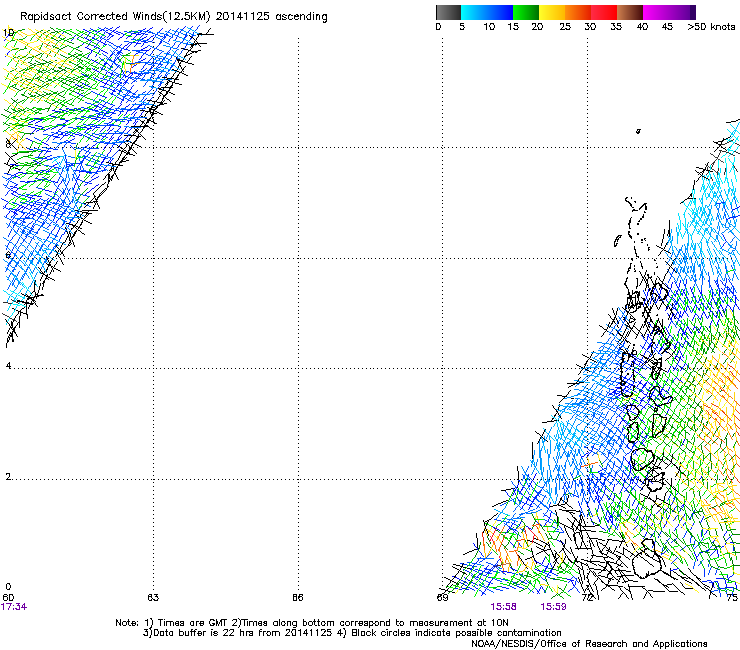The image size is (740, 650).
Task: Click the yellow 20-25 knots legend segment
Action: tap(552, 12)
